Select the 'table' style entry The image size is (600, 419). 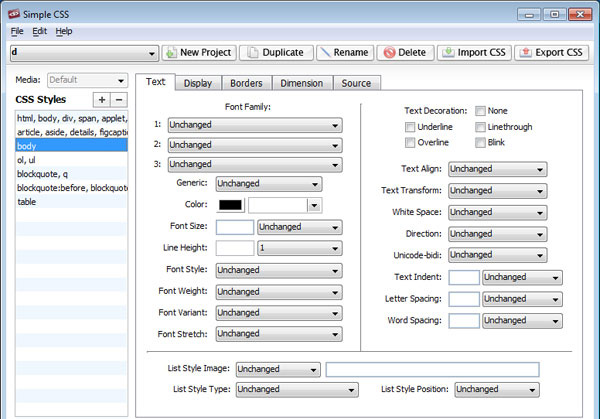click(72, 202)
